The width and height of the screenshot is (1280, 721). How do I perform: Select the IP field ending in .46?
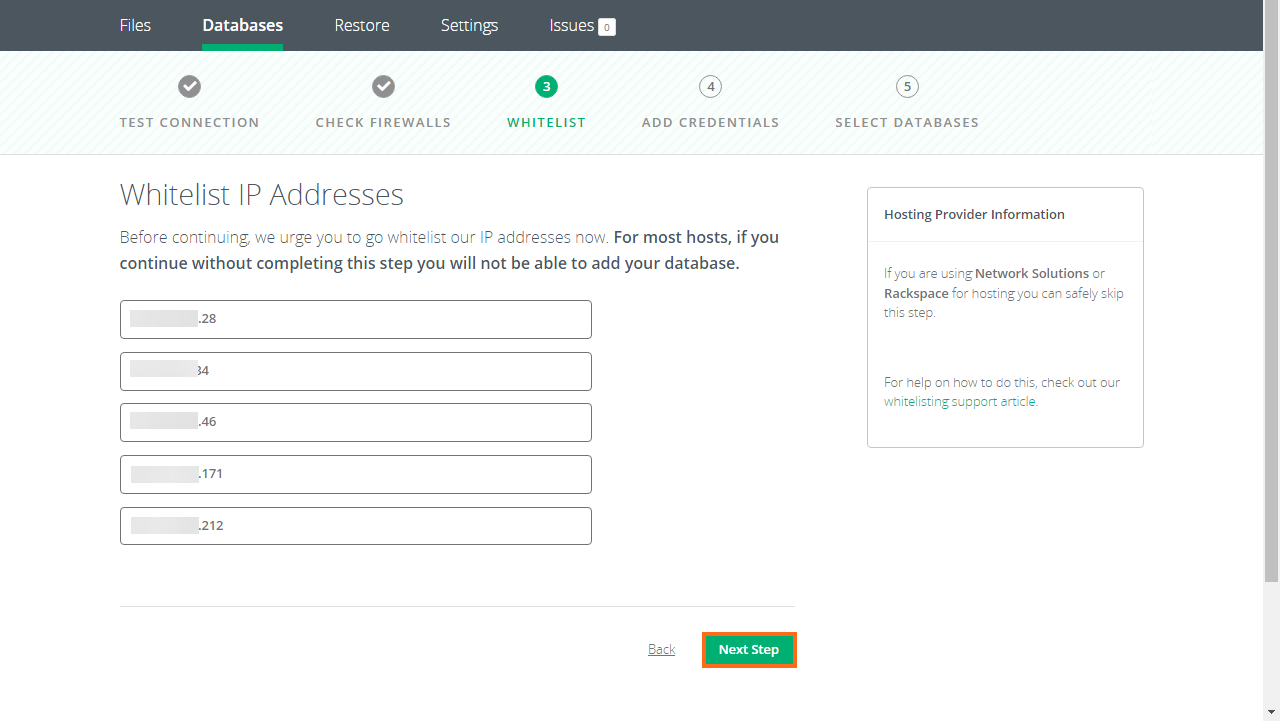[x=356, y=422]
